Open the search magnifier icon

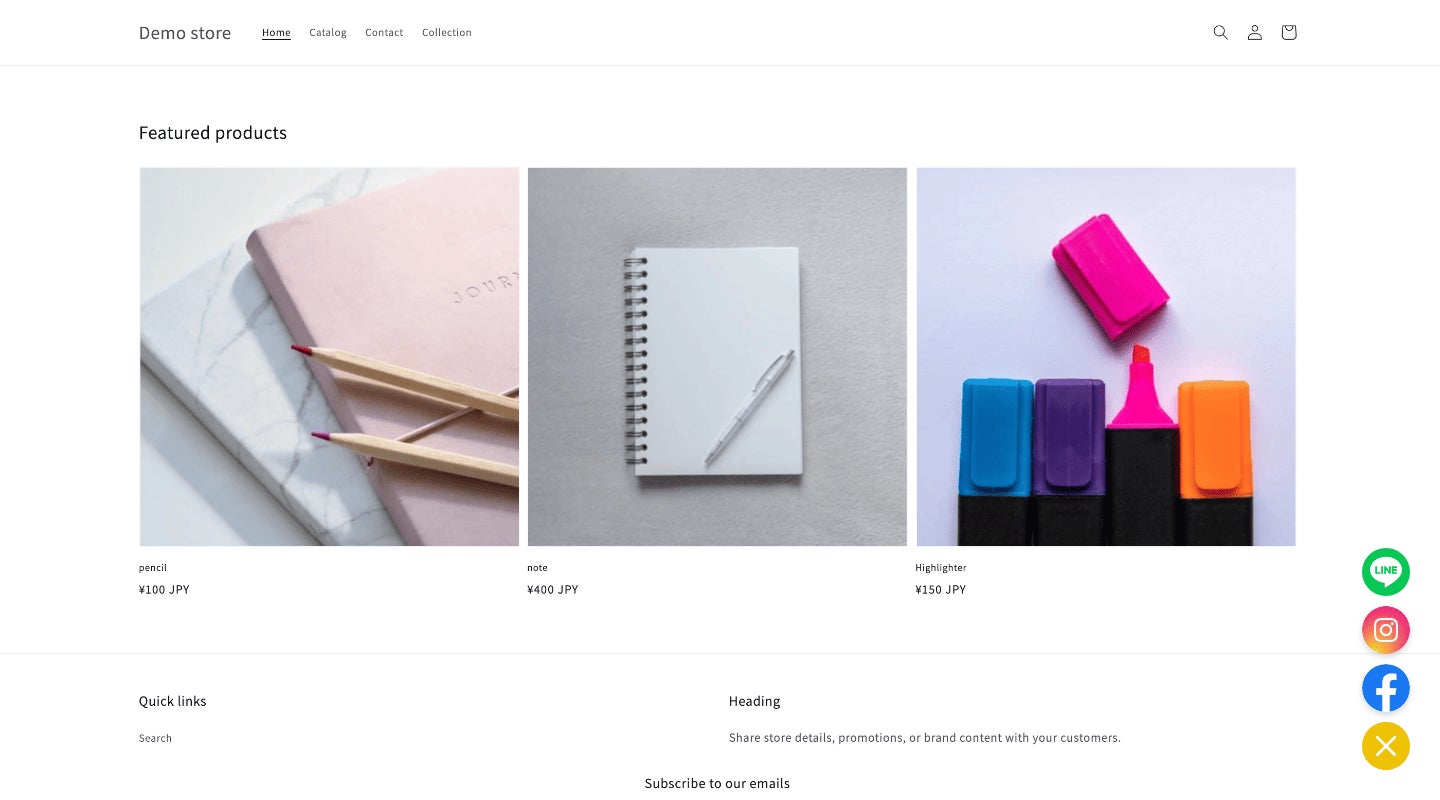[1220, 32]
